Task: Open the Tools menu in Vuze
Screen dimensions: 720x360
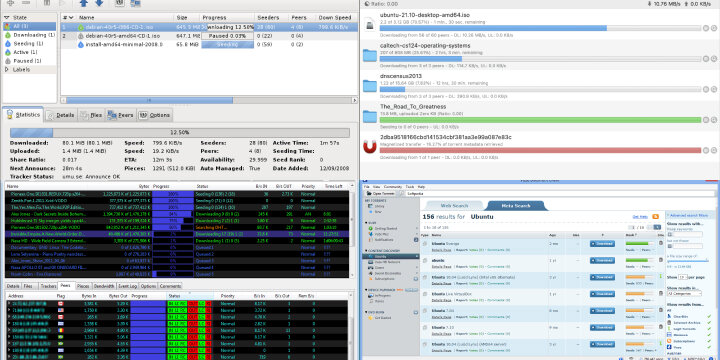Action: click(x=410, y=187)
